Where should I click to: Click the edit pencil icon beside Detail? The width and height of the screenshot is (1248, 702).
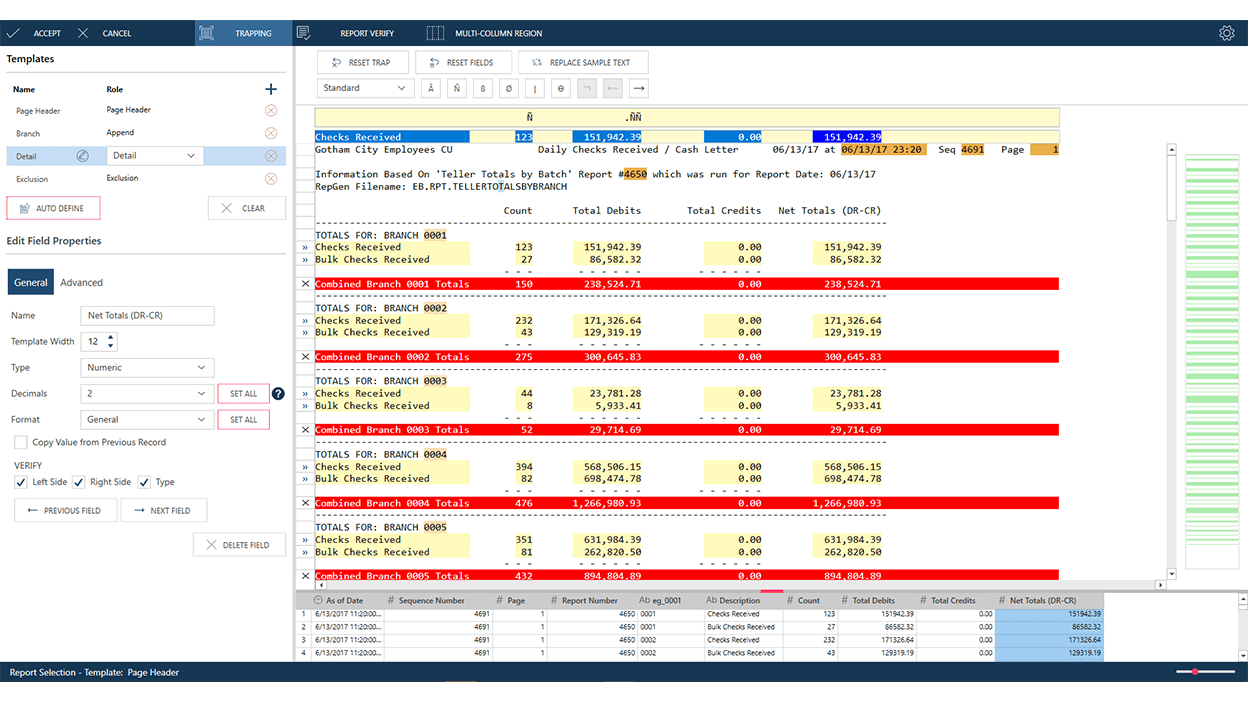click(83, 156)
